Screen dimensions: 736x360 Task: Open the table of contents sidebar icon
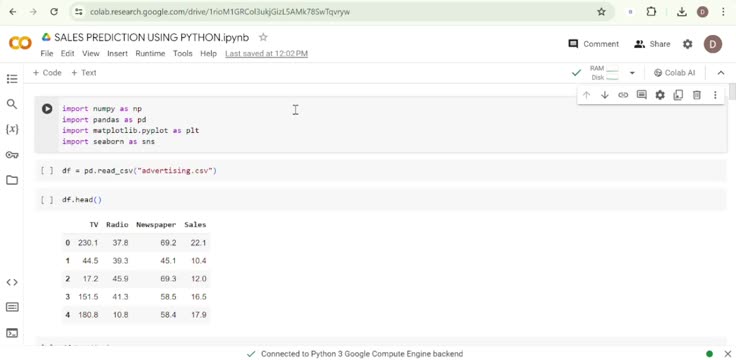[12, 79]
